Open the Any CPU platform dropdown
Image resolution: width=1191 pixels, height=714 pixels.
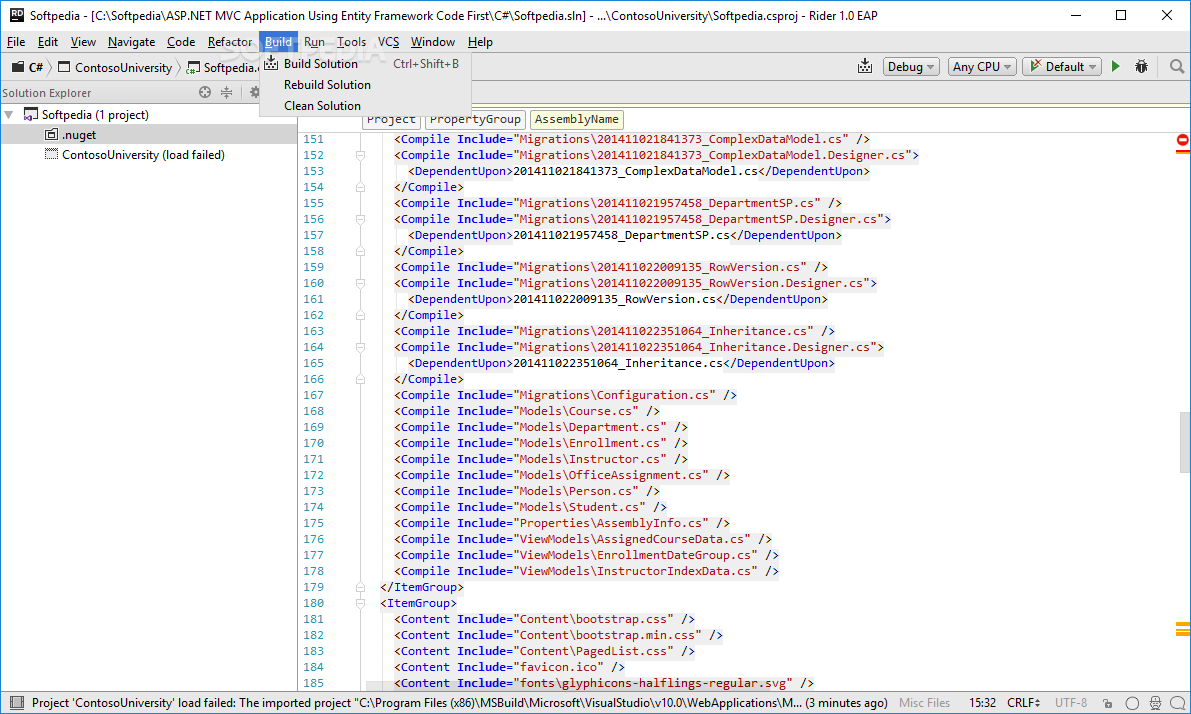pyautogui.click(x=981, y=67)
